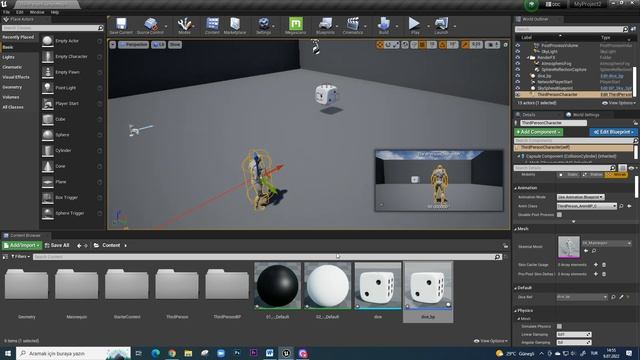Toggle Disable Post Process checkbox
The width and height of the screenshot is (640, 360).
[x=559, y=215]
